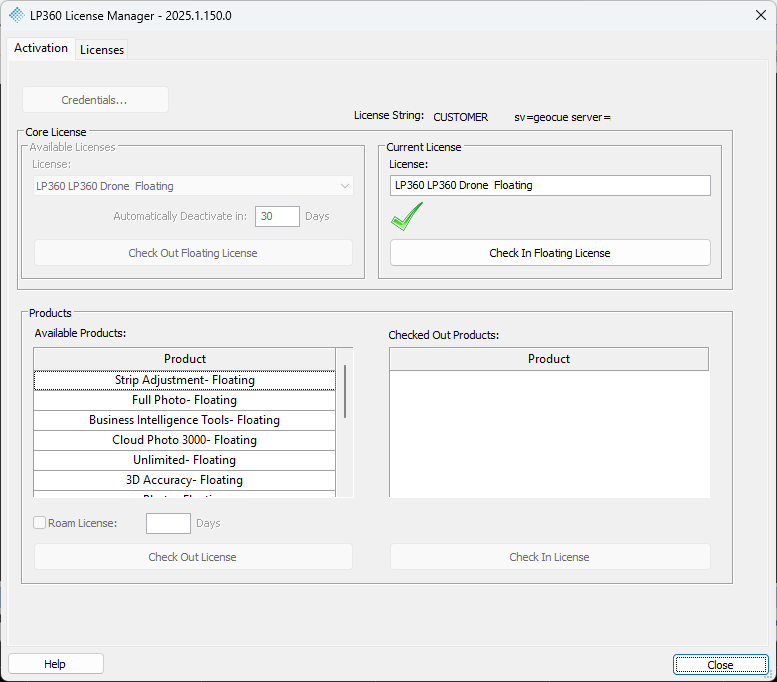Select Business Intelligence Tools- Floating row
The width and height of the screenshot is (777, 682).
[185, 420]
